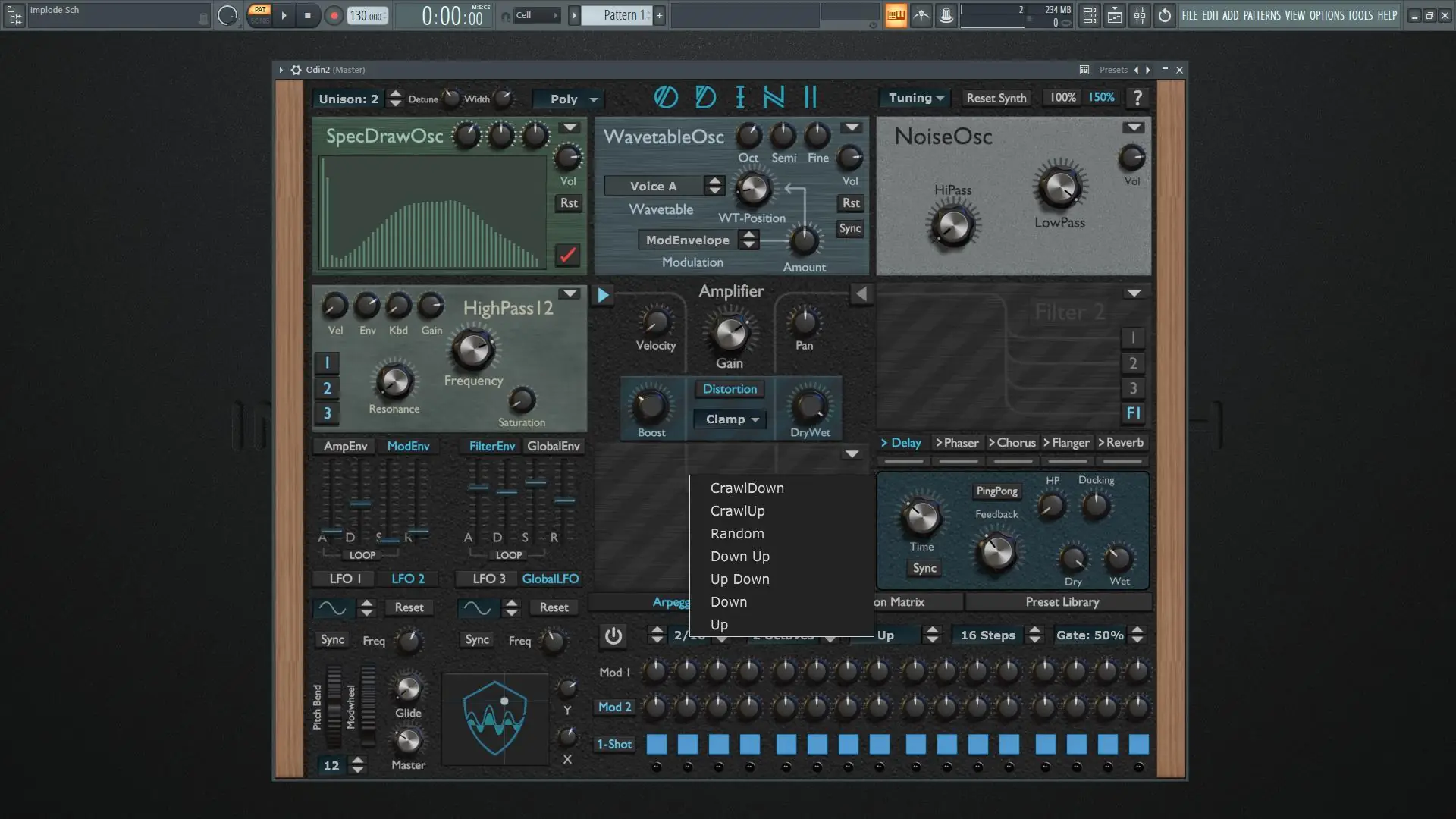Click the Reset Synth button
Screen dimensions: 1456x819
tap(996, 99)
